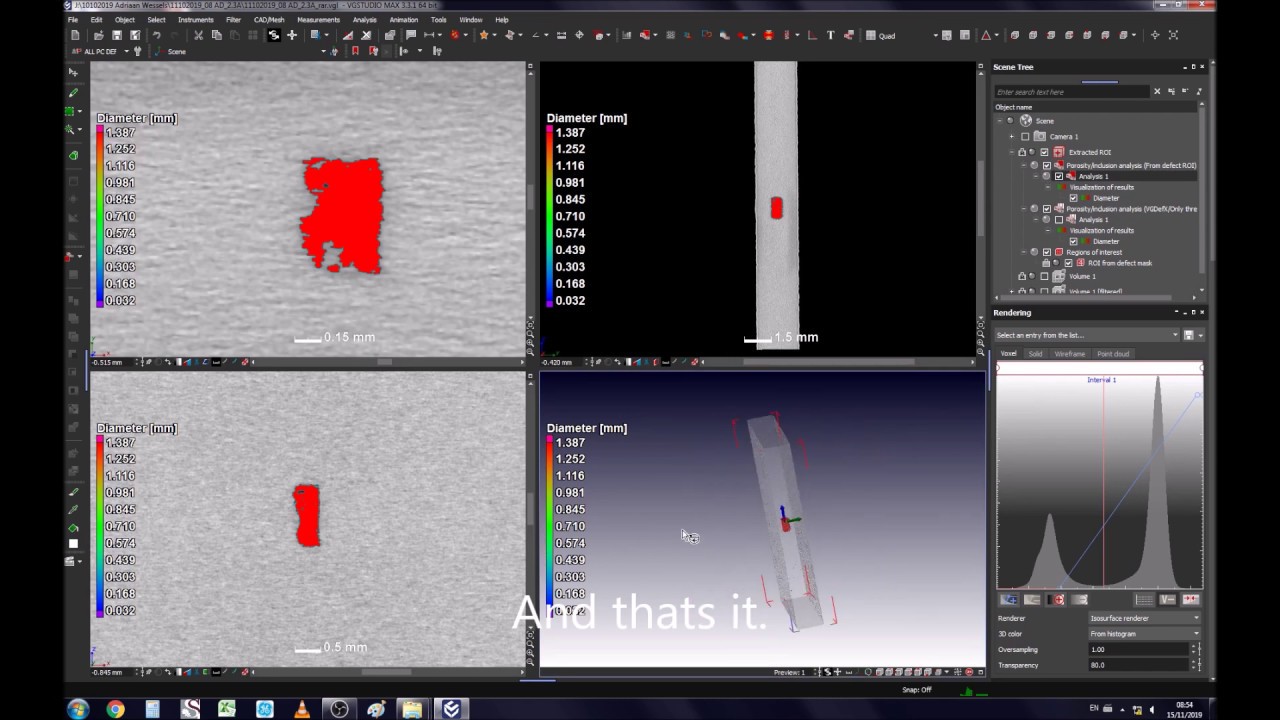Image resolution: width=1280 pixels, height=720 pixels.
Task: Click the Transparency value field
Action: 1138,665
